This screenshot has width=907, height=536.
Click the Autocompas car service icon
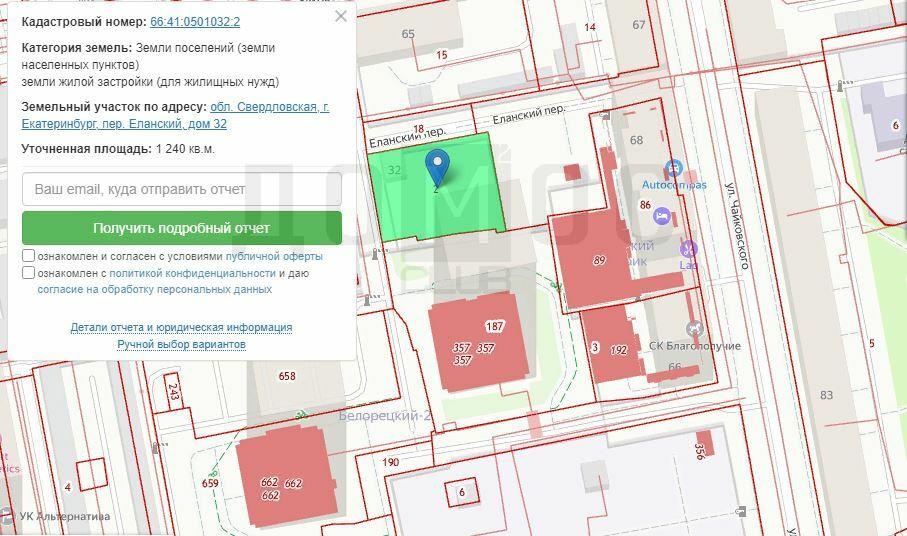[673, 168]
